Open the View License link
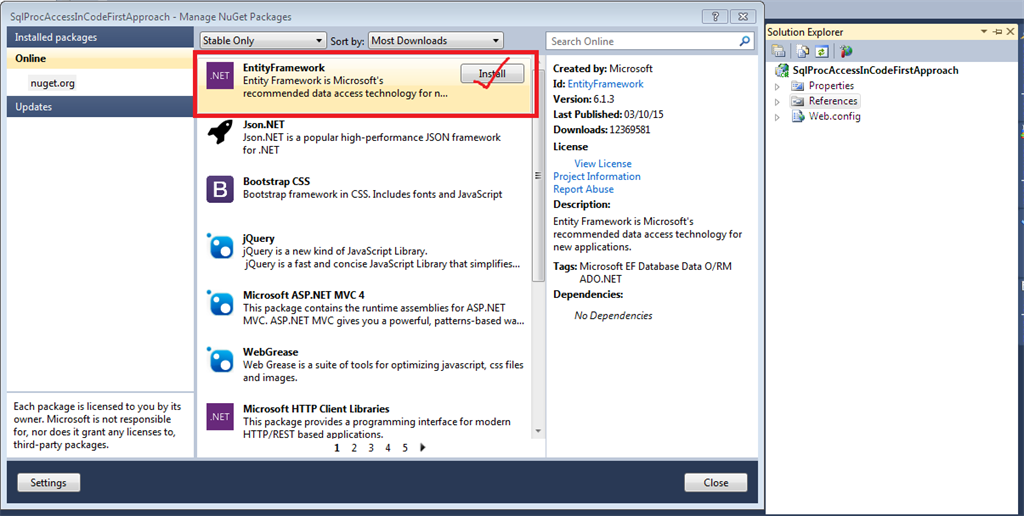 pyautogui.click(x=603, y=163)
